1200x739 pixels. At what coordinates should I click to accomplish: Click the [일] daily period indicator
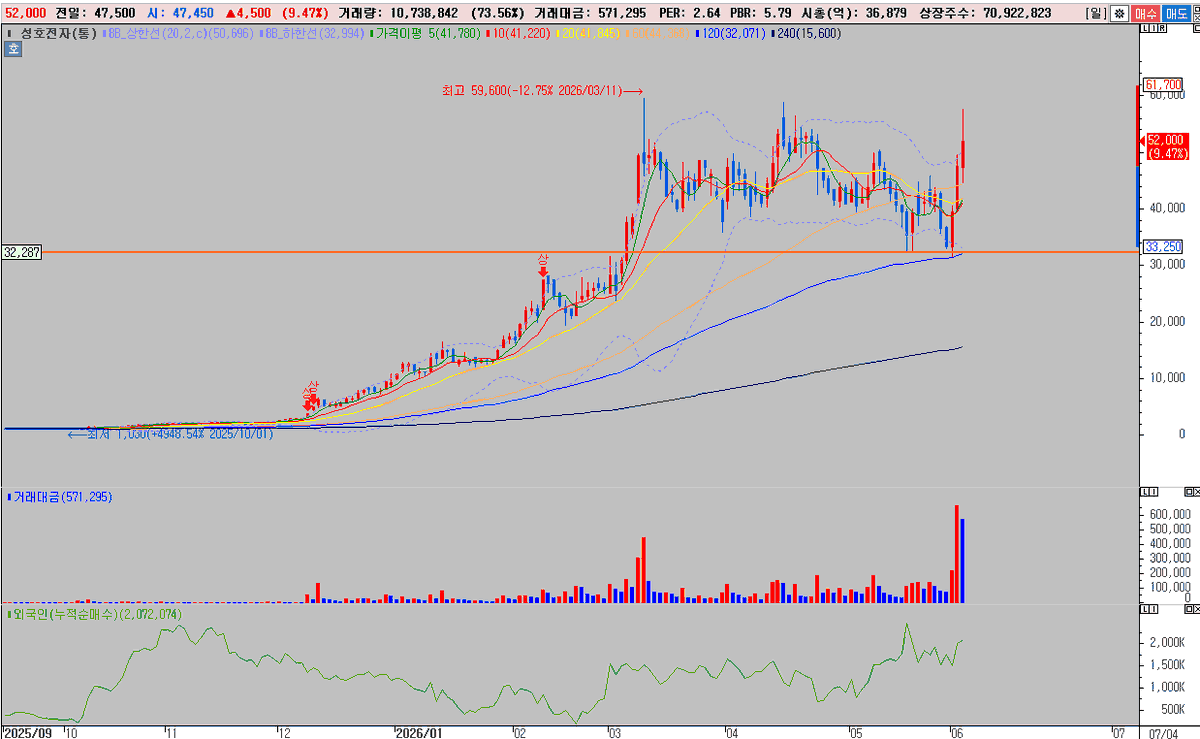pyautogui.click(x=1096, y=14)
